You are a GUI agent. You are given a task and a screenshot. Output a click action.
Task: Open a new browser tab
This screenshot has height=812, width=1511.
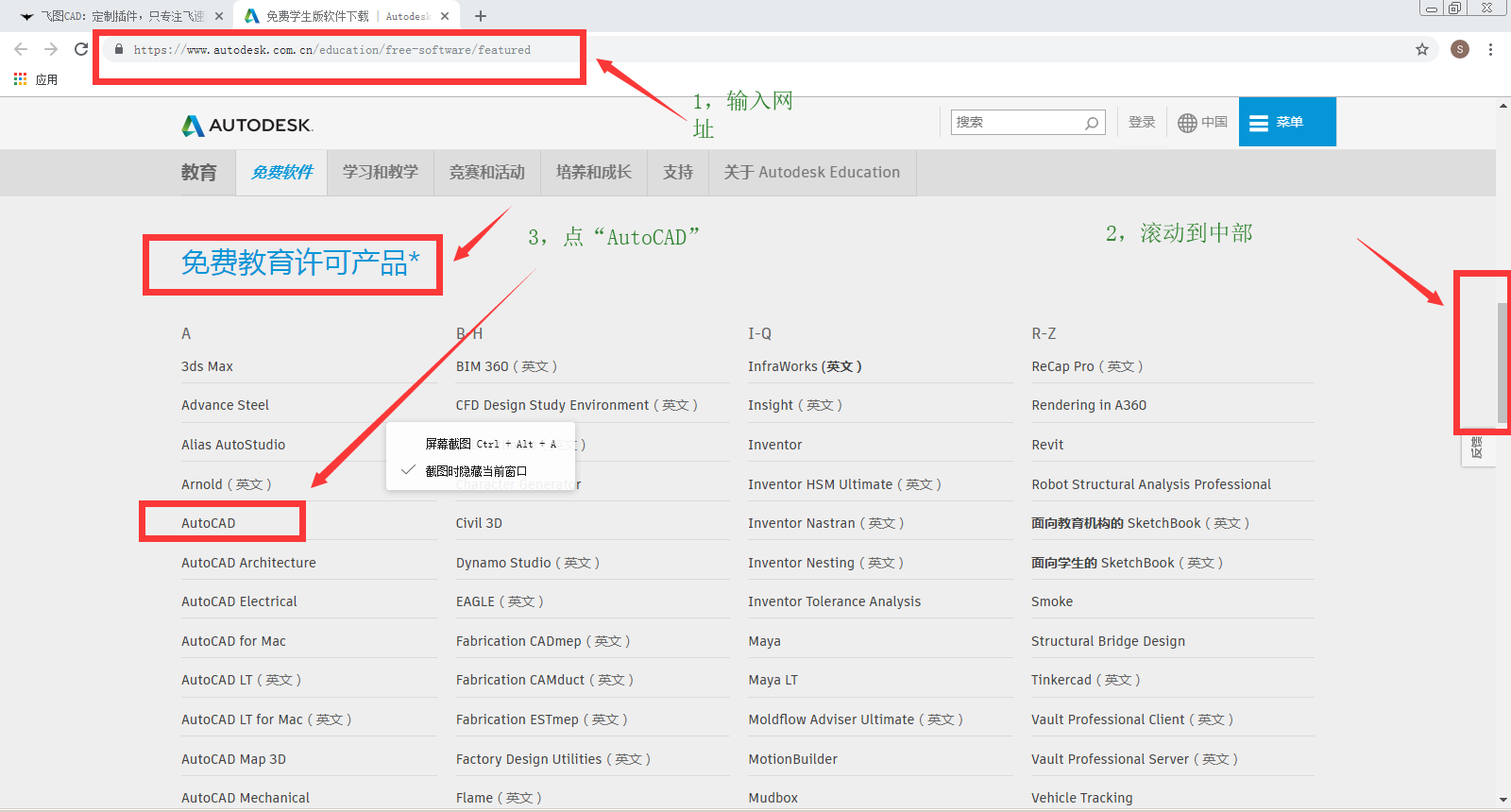[481, 16]
